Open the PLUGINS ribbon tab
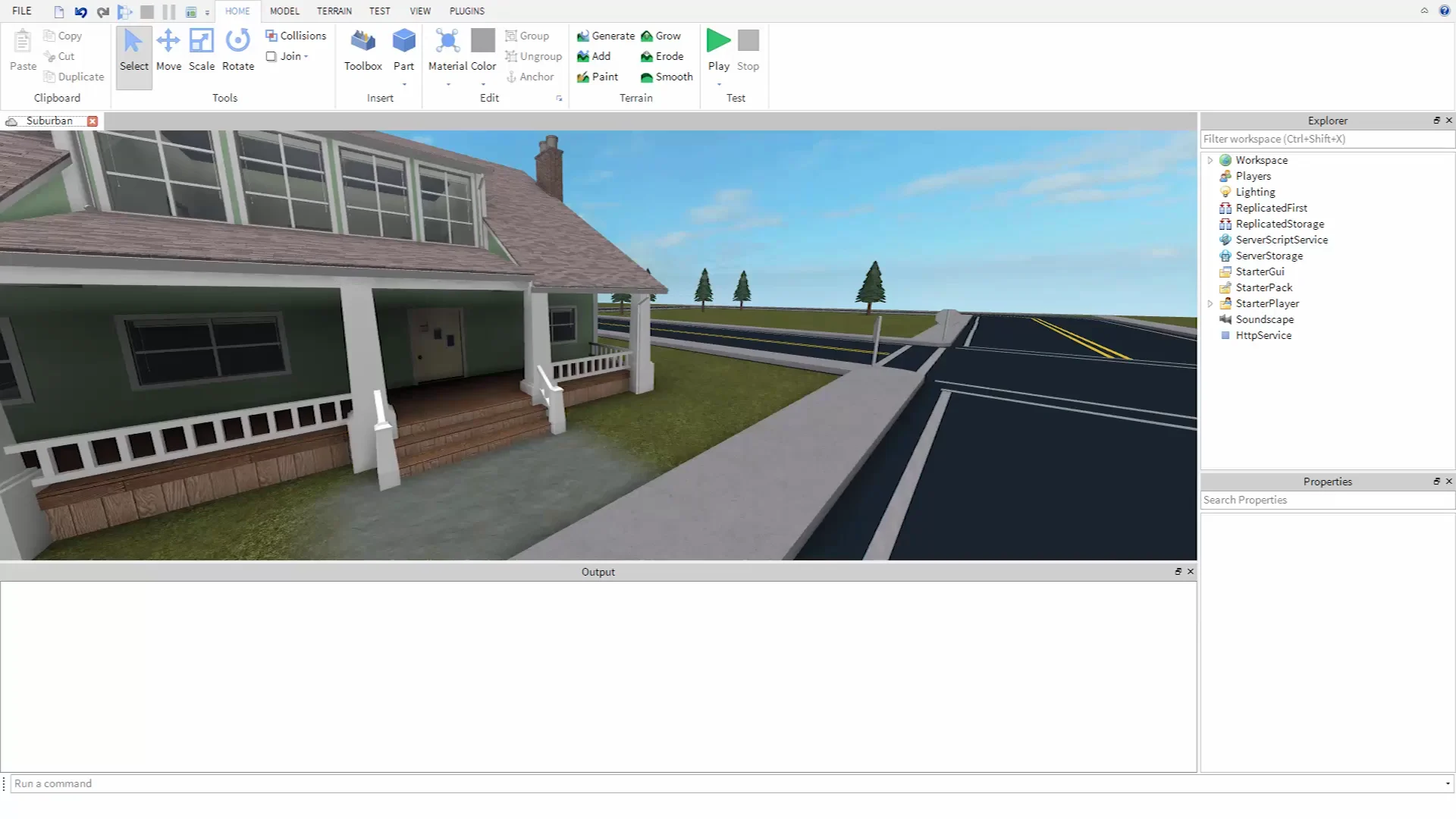The image size is (1456, 819). tap(466, 11)
